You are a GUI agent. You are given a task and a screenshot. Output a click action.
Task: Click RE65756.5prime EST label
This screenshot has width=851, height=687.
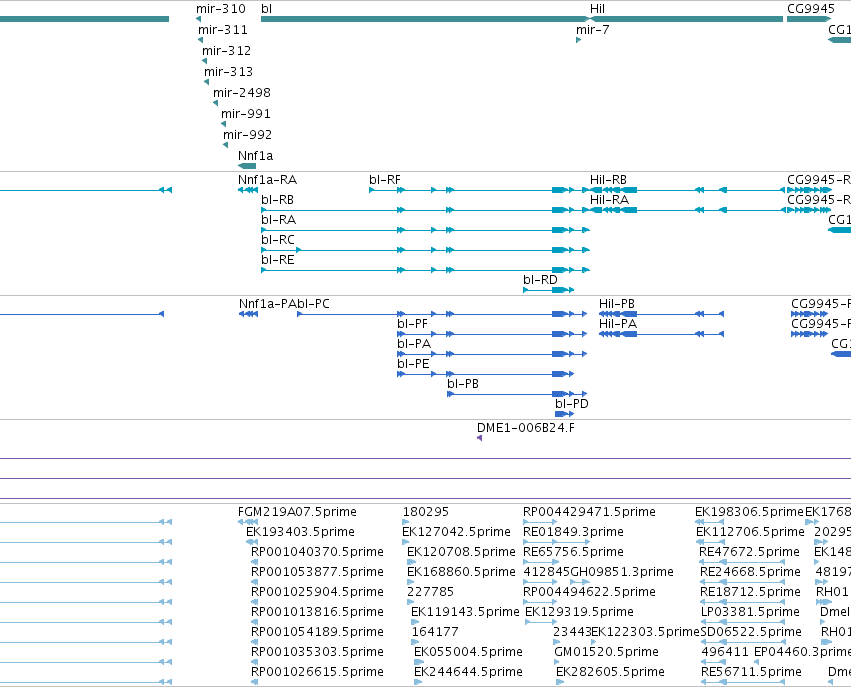point(573,552)
